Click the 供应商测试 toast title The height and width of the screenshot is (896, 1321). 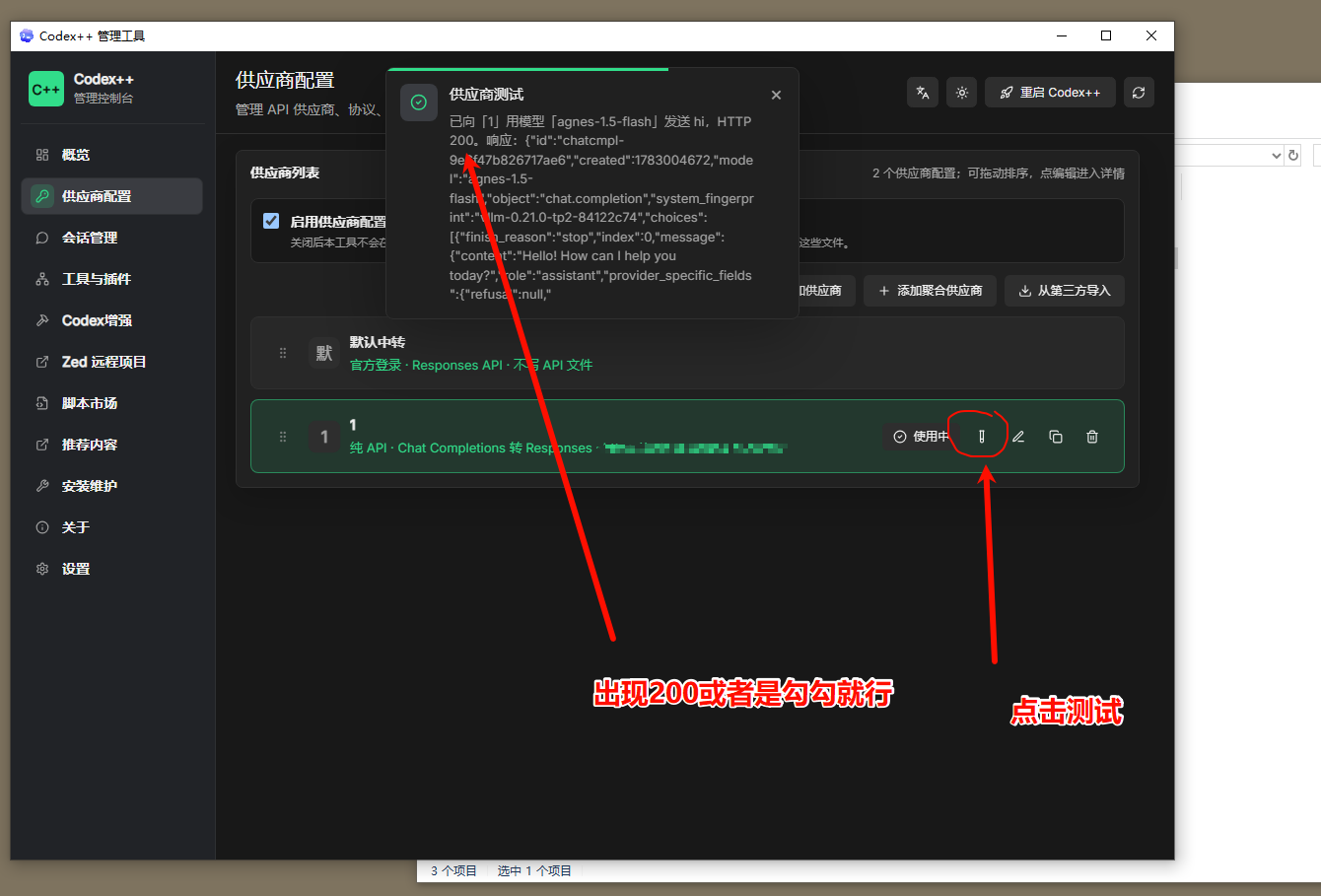coord(486,95)
